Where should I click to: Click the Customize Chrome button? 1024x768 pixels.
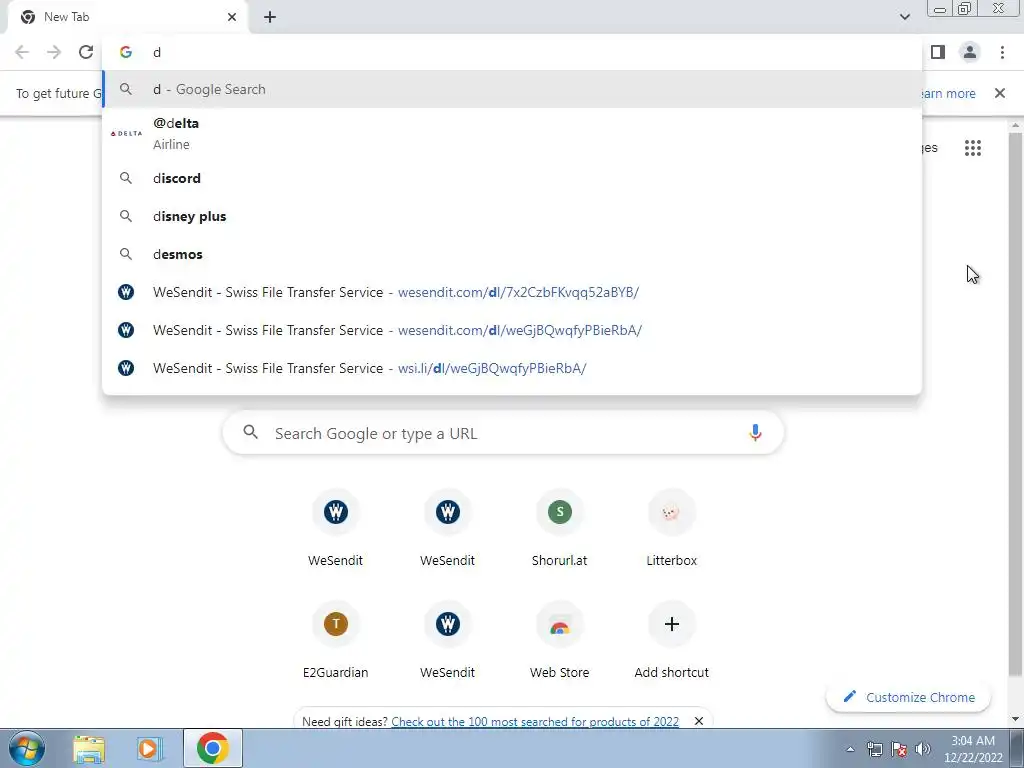908,697
